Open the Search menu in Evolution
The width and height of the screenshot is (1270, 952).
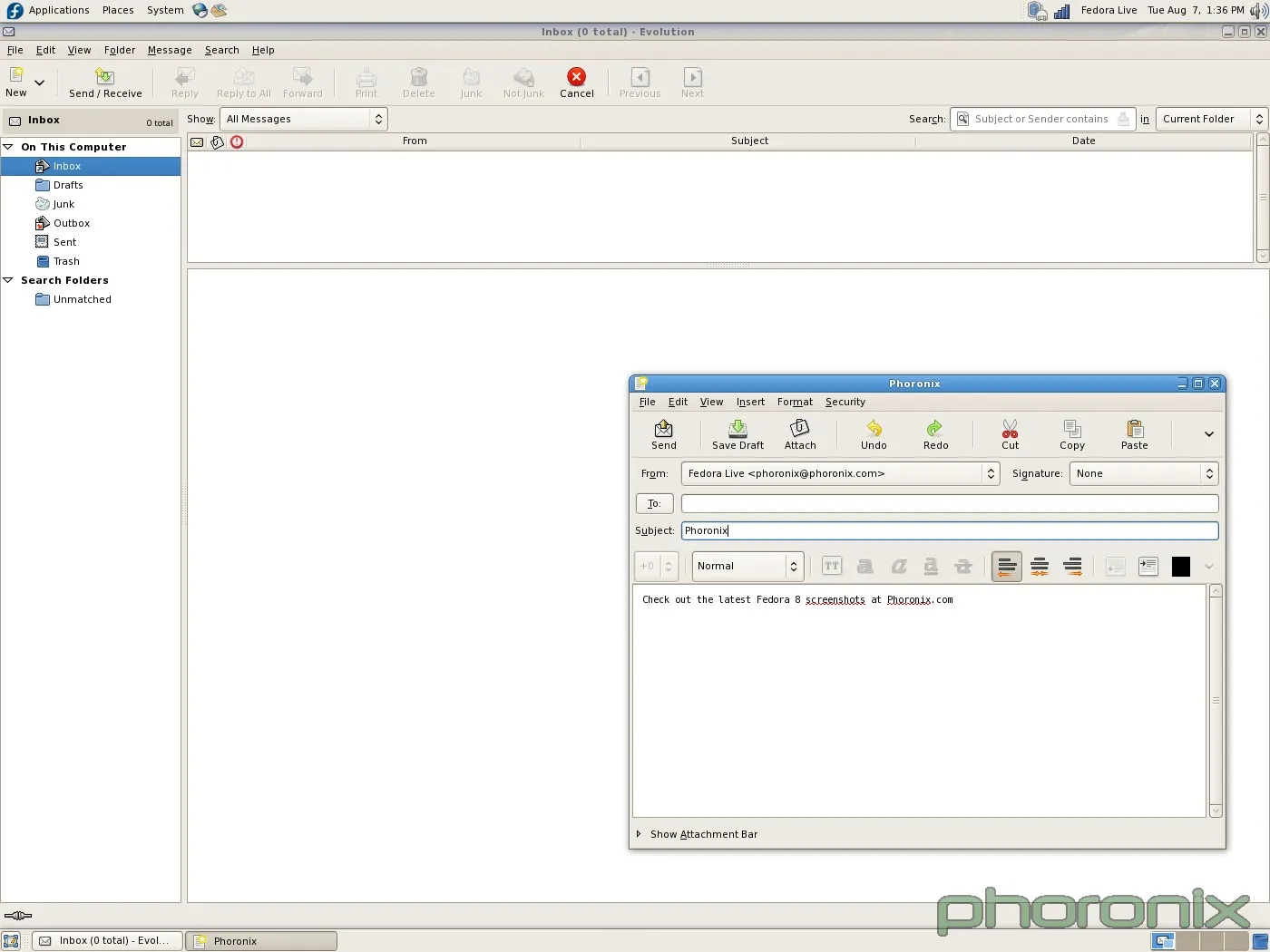pos(222,50)
